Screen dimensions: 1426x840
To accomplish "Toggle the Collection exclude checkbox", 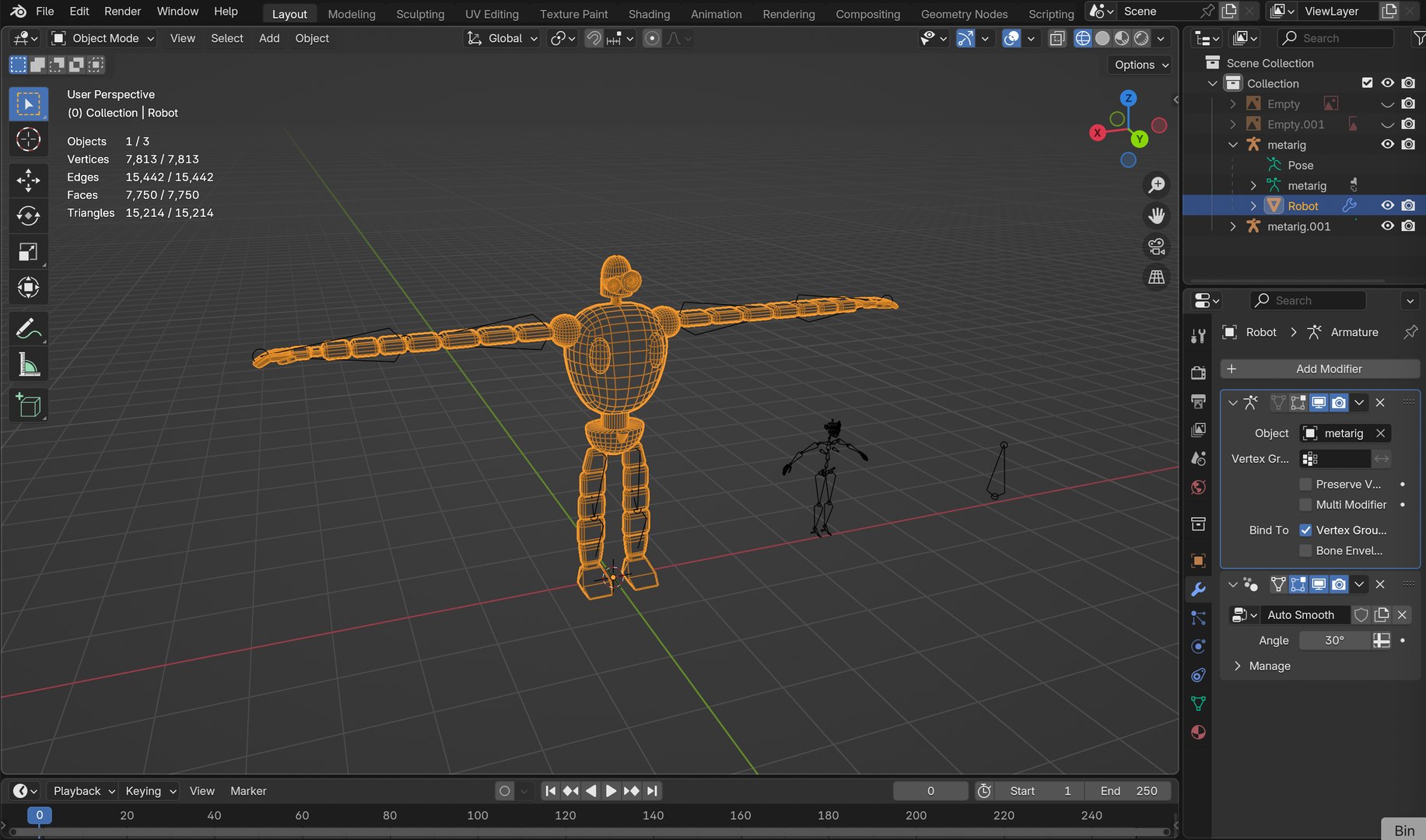I will 1367,82.
